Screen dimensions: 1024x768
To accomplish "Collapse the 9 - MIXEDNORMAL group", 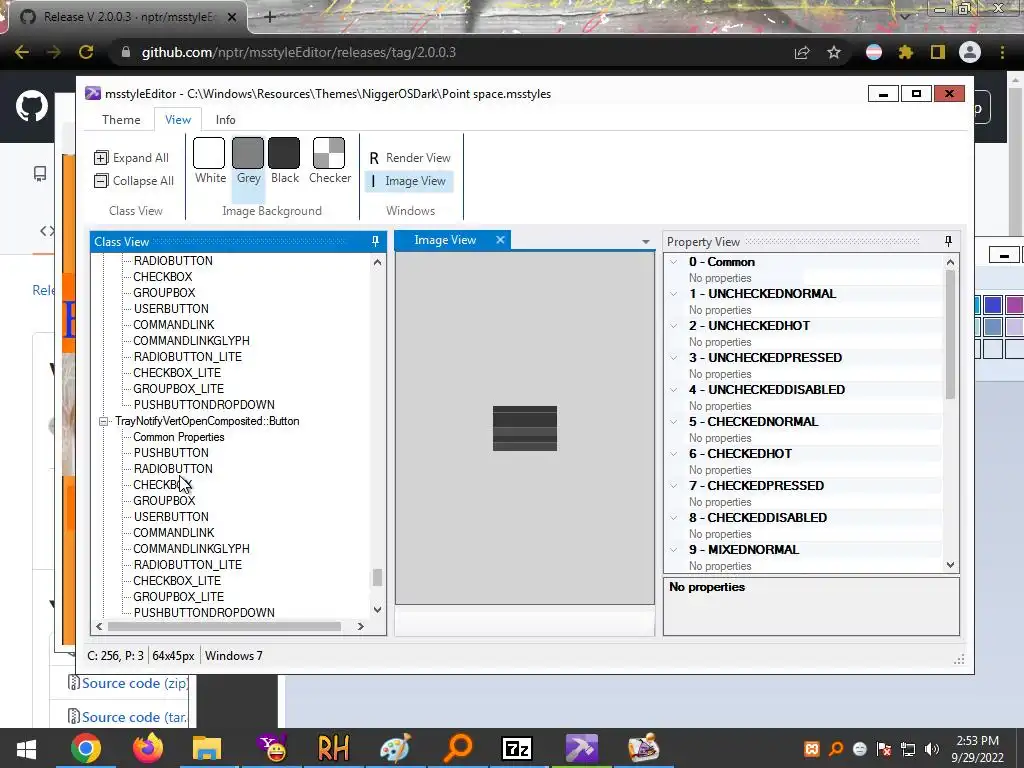I will 674,550.
